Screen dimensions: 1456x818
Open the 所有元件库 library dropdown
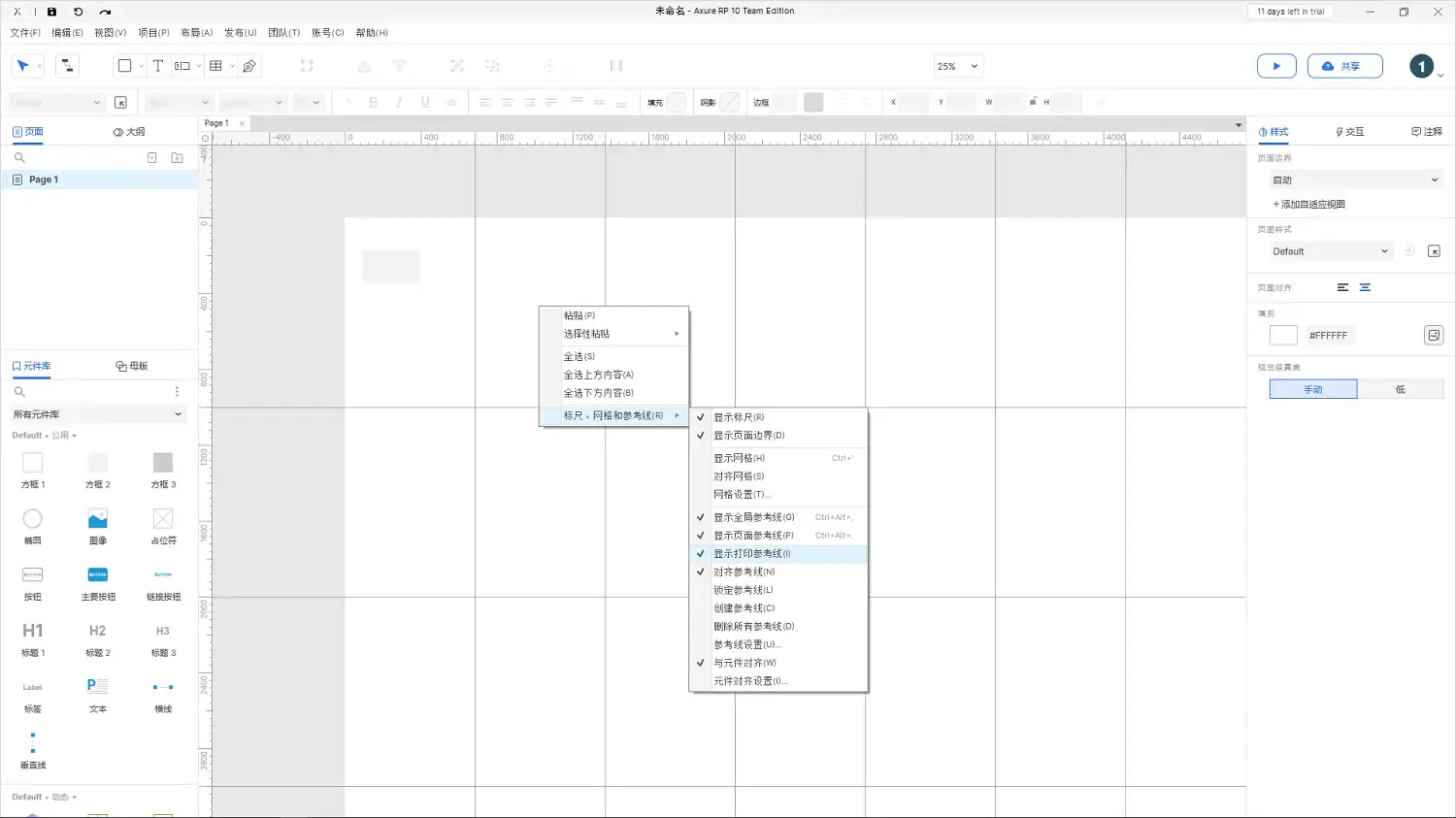97,413
